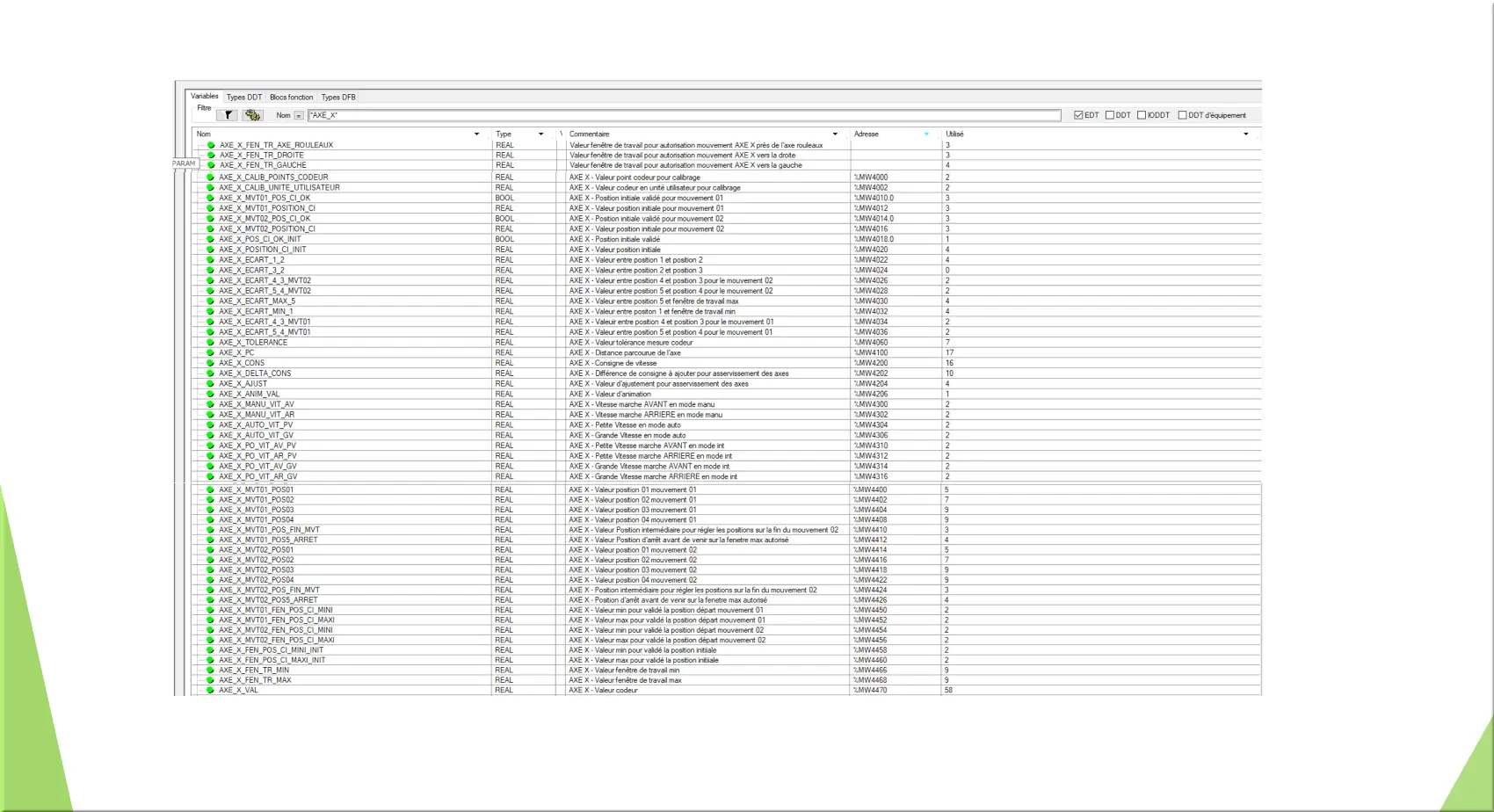
Task: Click green icon of AXE_X_ECART_1_2
Action: pos(210,260)
